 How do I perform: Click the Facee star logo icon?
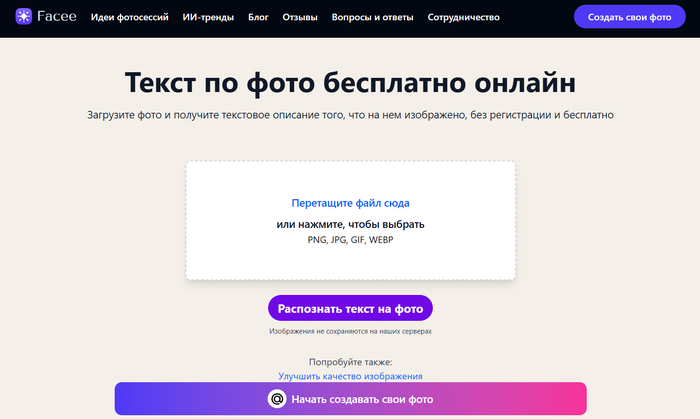pos(24,18)
